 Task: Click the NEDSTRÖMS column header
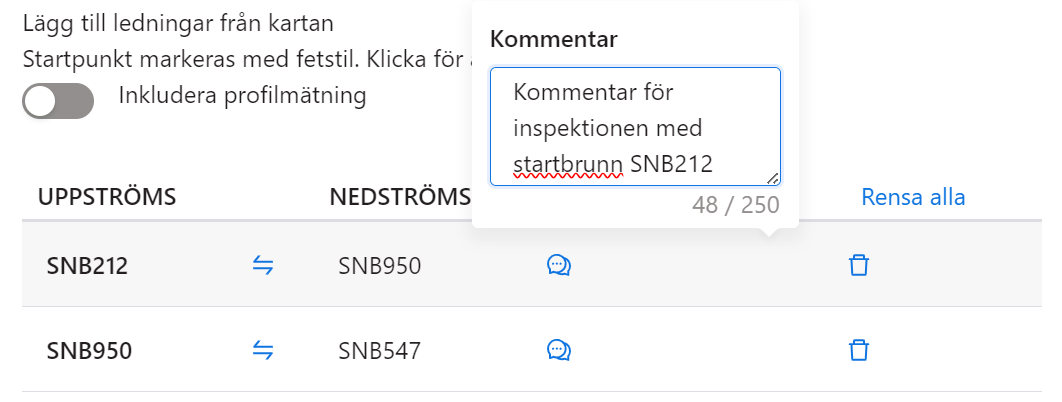(399, 197)
